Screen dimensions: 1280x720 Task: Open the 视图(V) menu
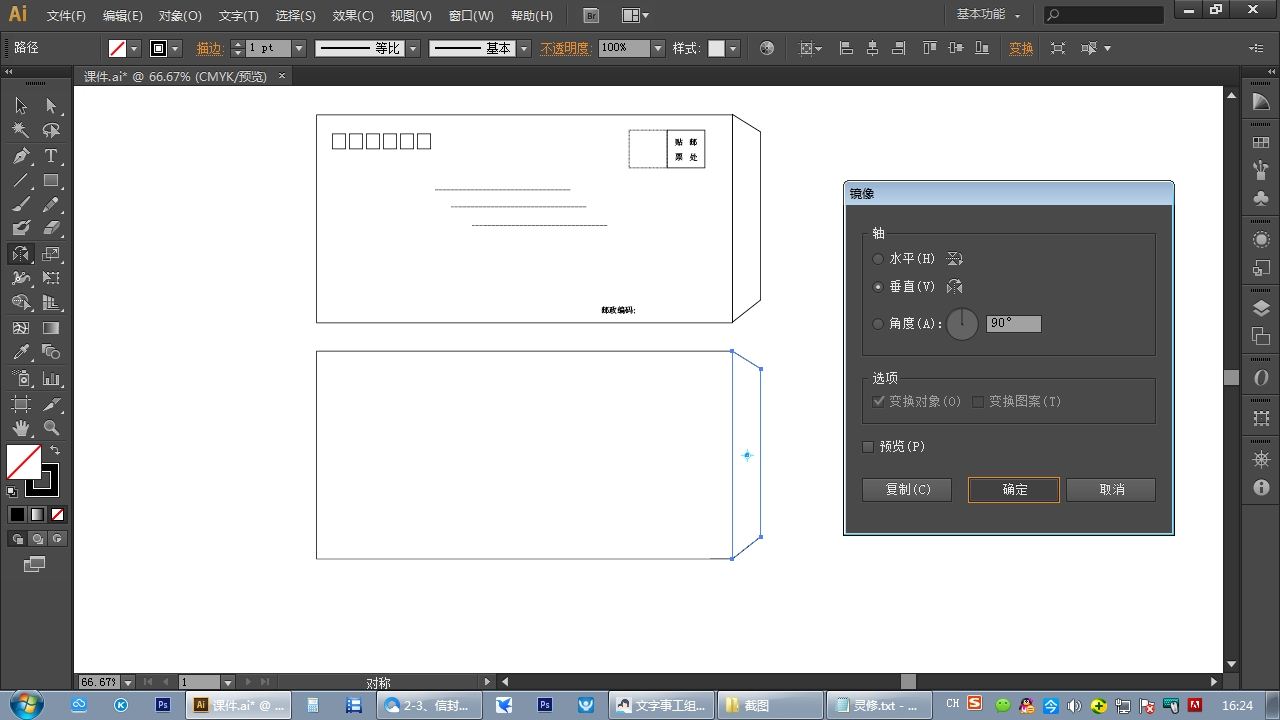click(411, 16)
